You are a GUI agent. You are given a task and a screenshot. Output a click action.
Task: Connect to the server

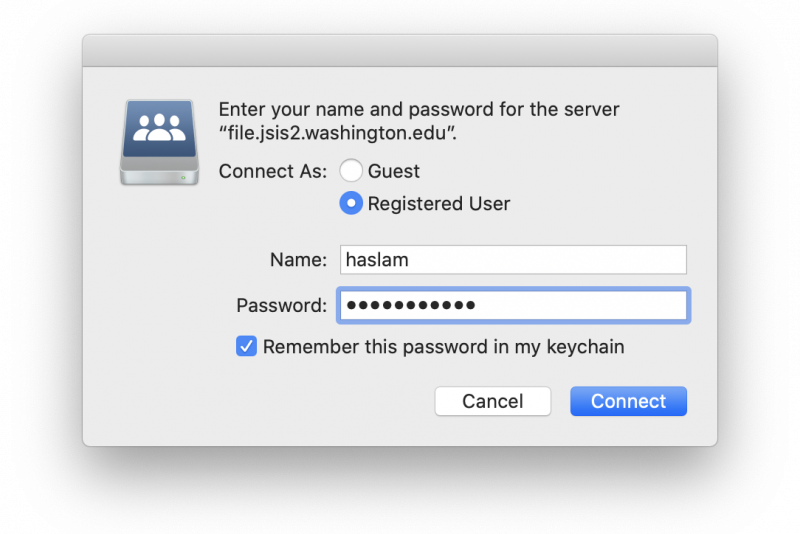tap(629, 401)
